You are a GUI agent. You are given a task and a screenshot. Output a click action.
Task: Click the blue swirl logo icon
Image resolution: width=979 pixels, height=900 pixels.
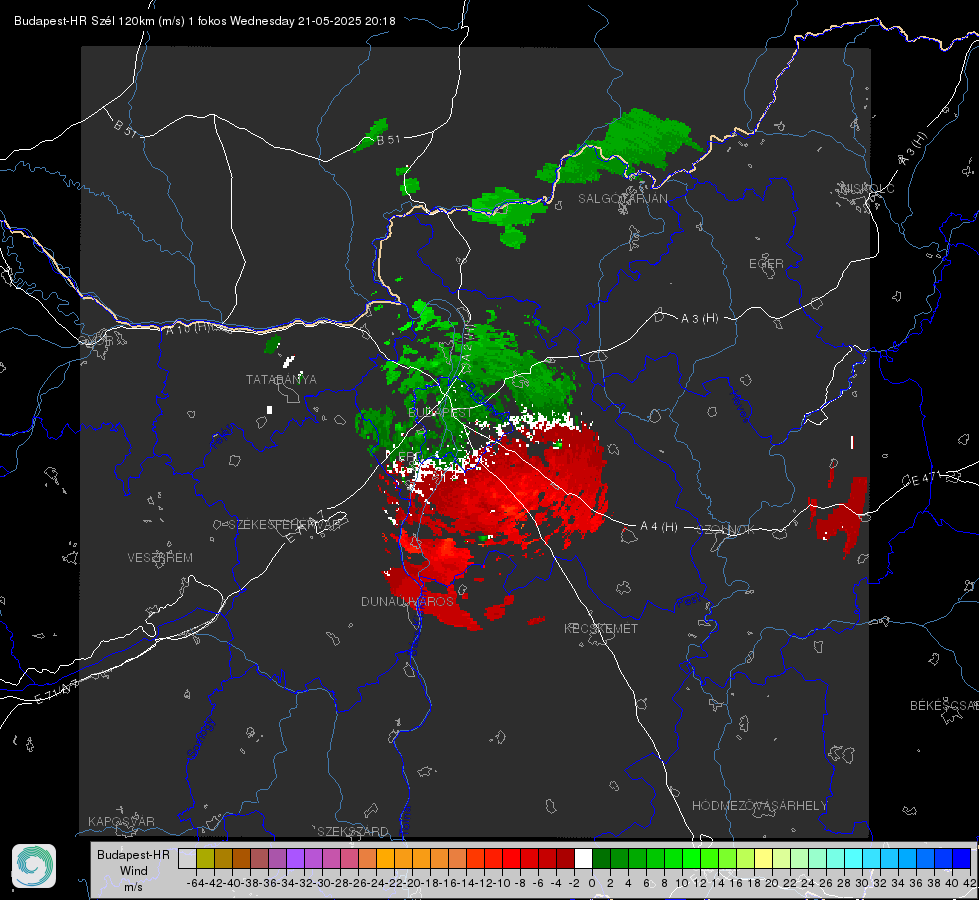(34, 866)
